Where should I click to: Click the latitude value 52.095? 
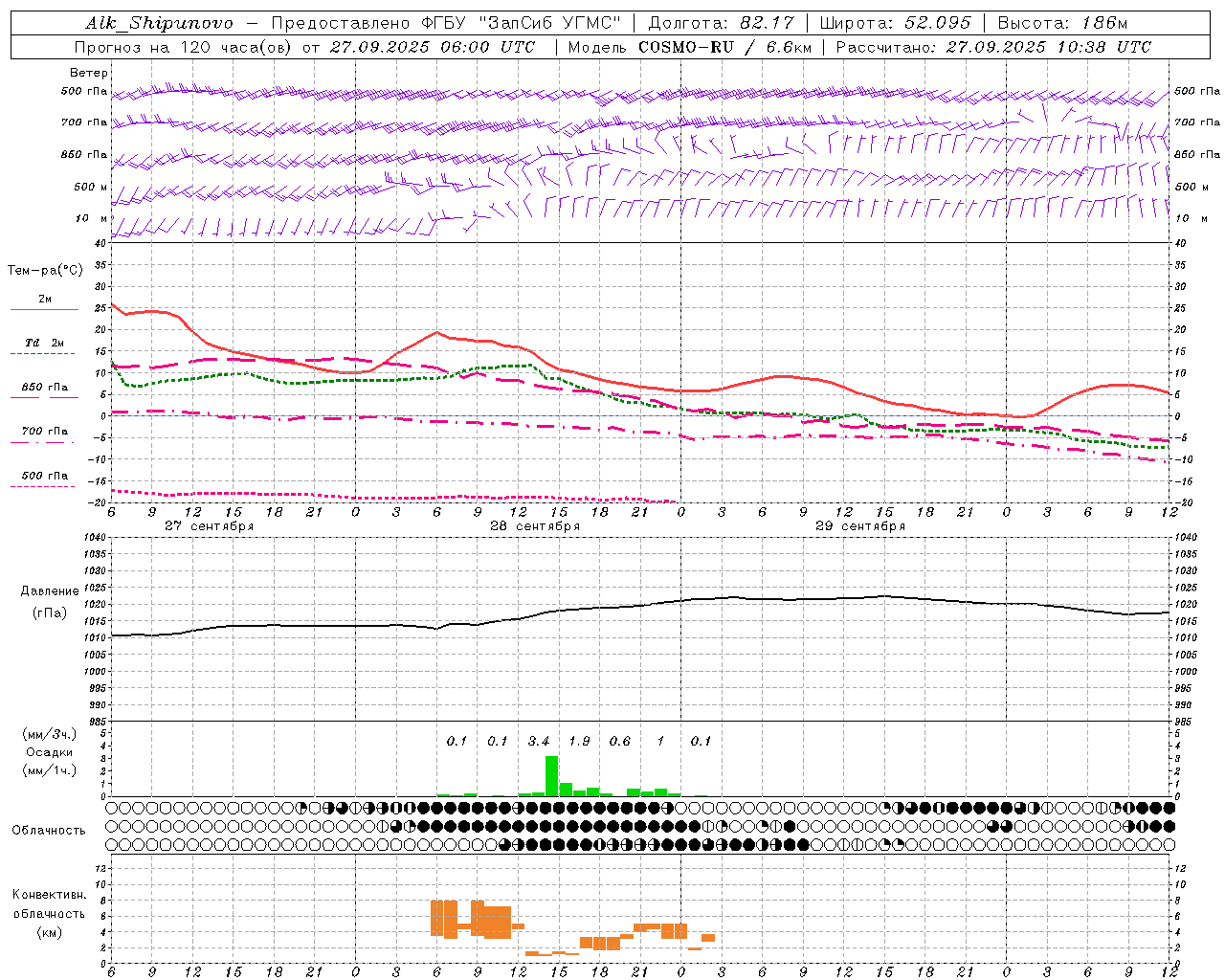click(x=937, y=23)
